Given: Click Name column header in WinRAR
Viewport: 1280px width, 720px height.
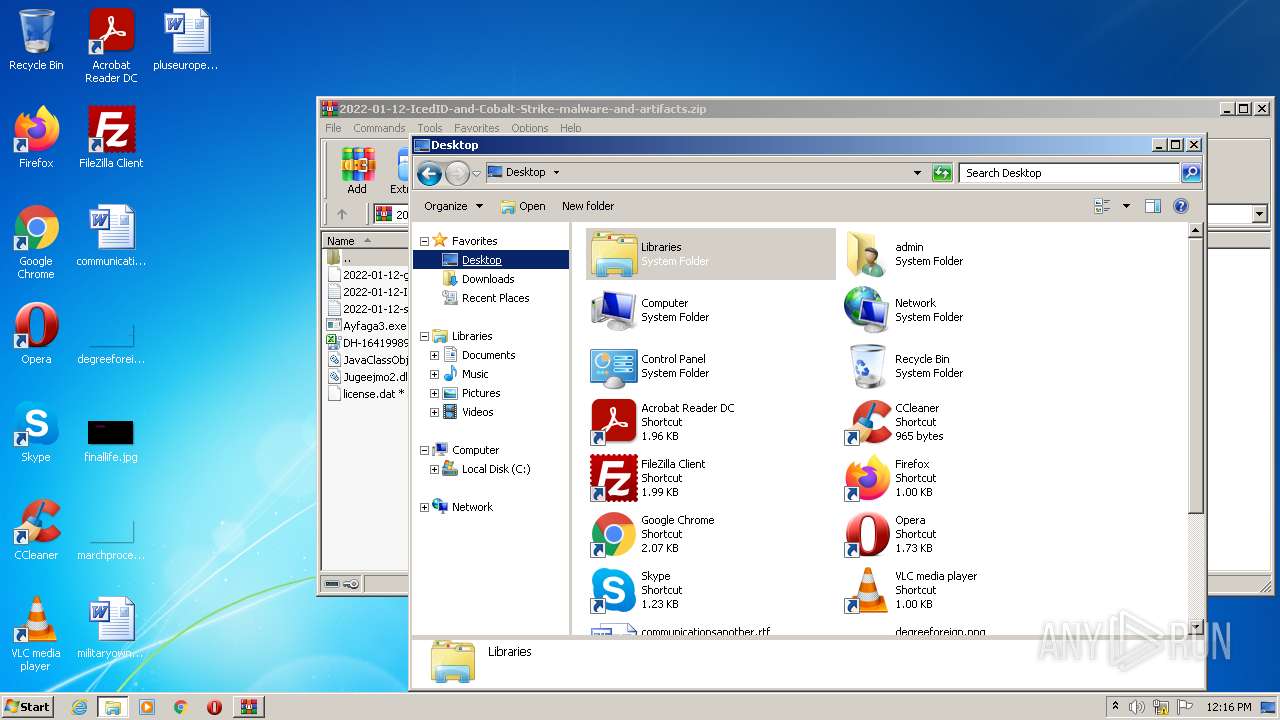Looking at the screenshot, I should (x=366, y=240).
